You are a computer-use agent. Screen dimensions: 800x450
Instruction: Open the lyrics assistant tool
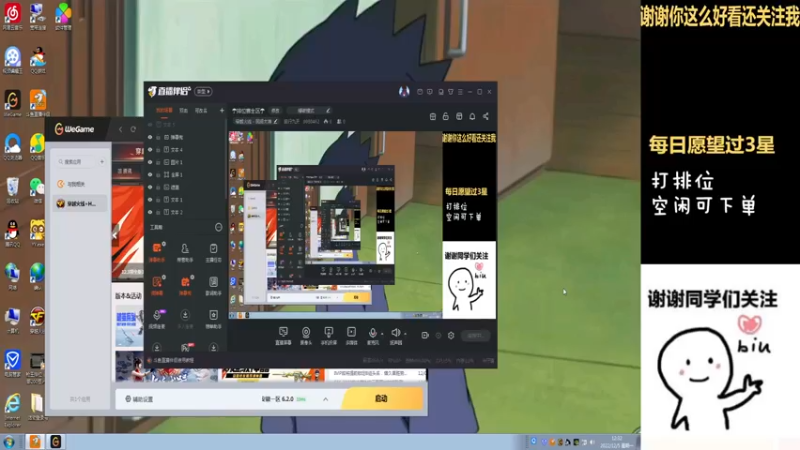[x=213, y=286]
